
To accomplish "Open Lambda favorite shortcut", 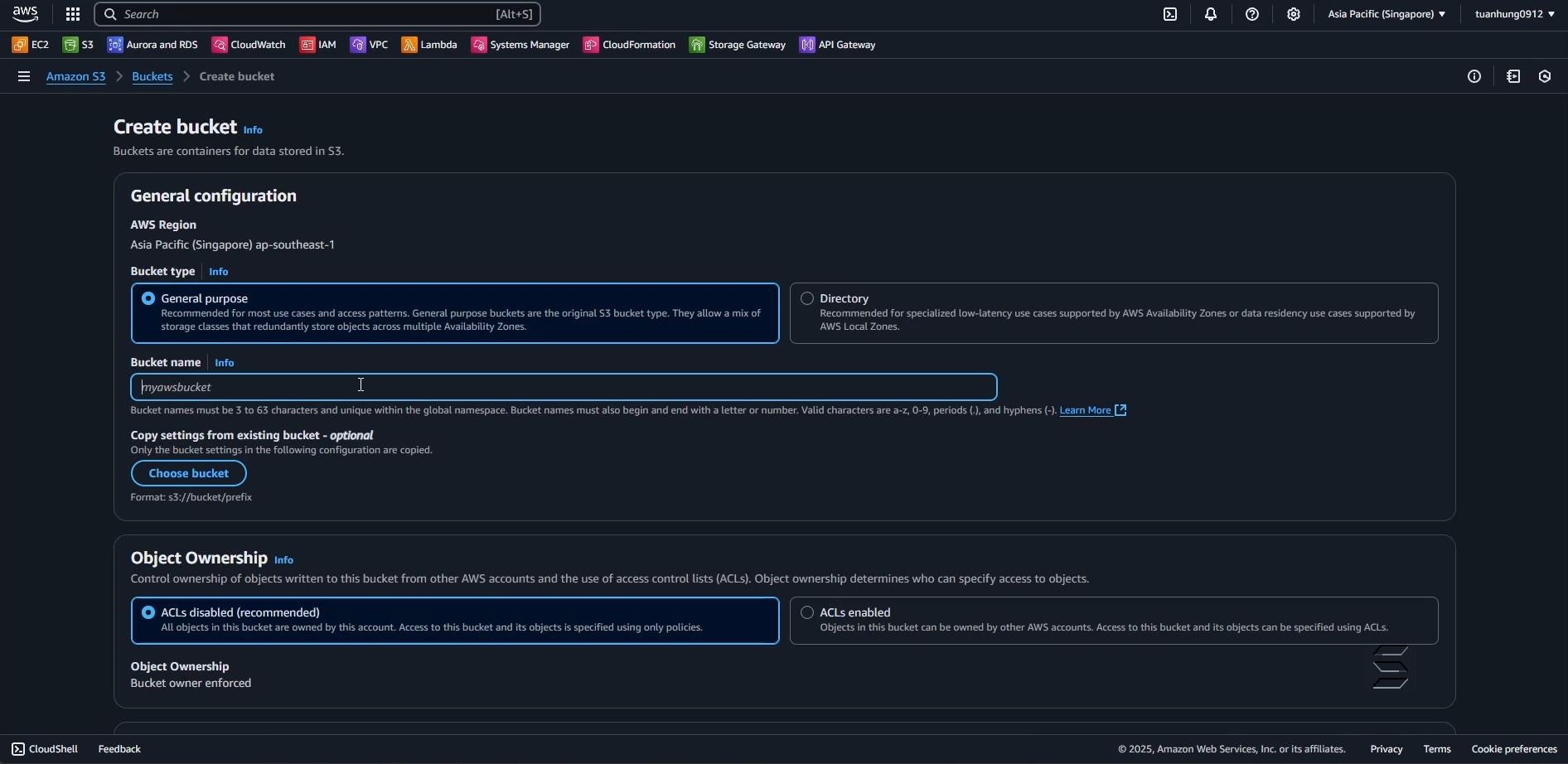I will pyautogui.click(x=430, y=45).
